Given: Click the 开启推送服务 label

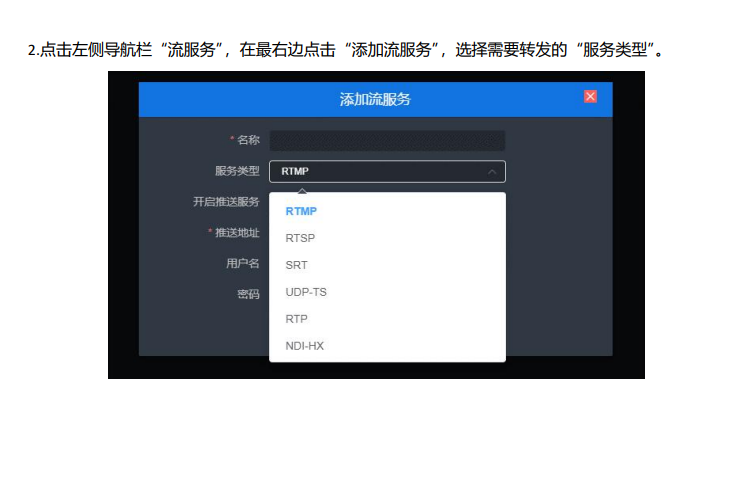Looking at the screenshot, I should (226, 202).
